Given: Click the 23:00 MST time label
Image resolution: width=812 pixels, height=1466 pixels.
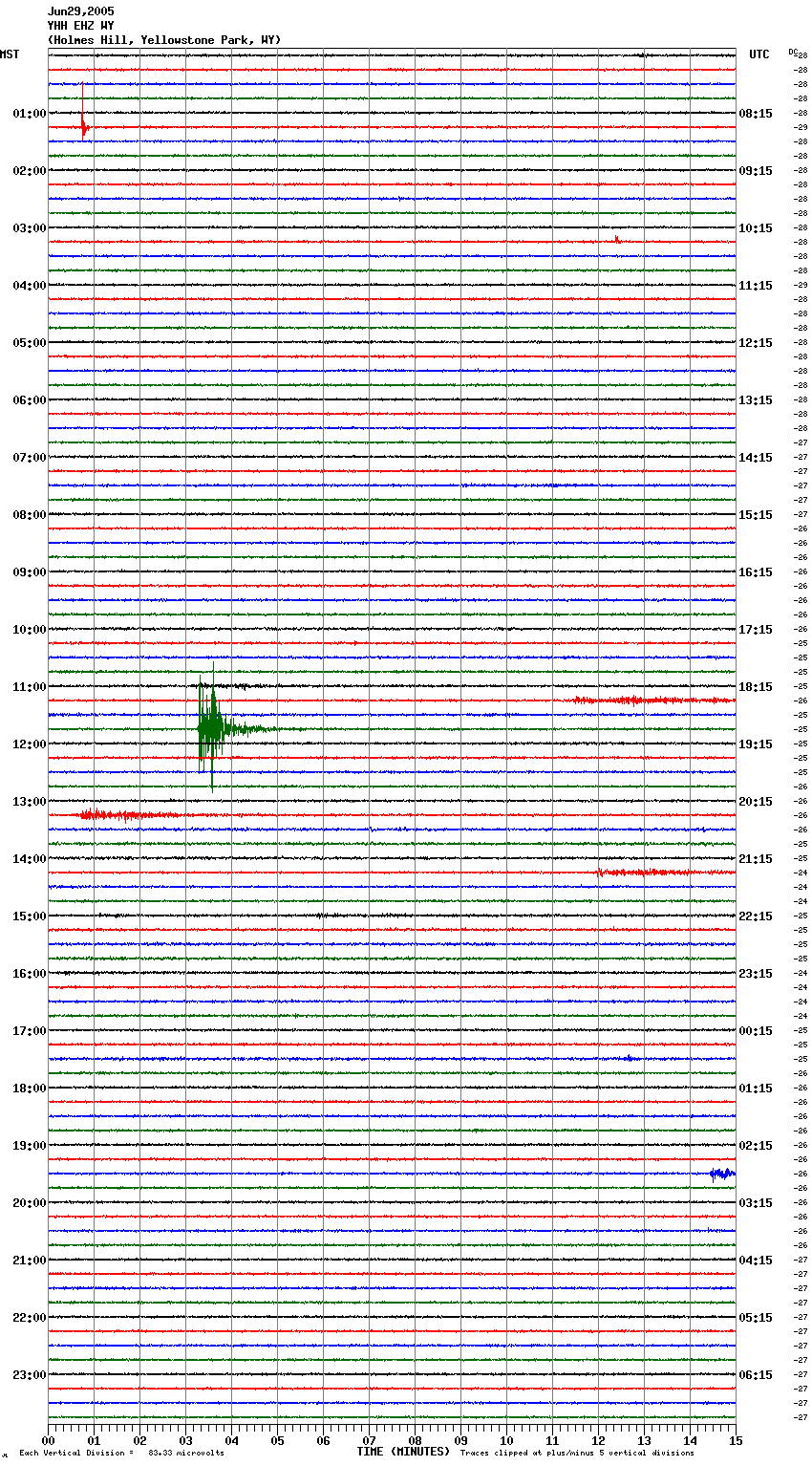Looking at the screenshot, I should pyautogui.click(x=30, y=1375).
